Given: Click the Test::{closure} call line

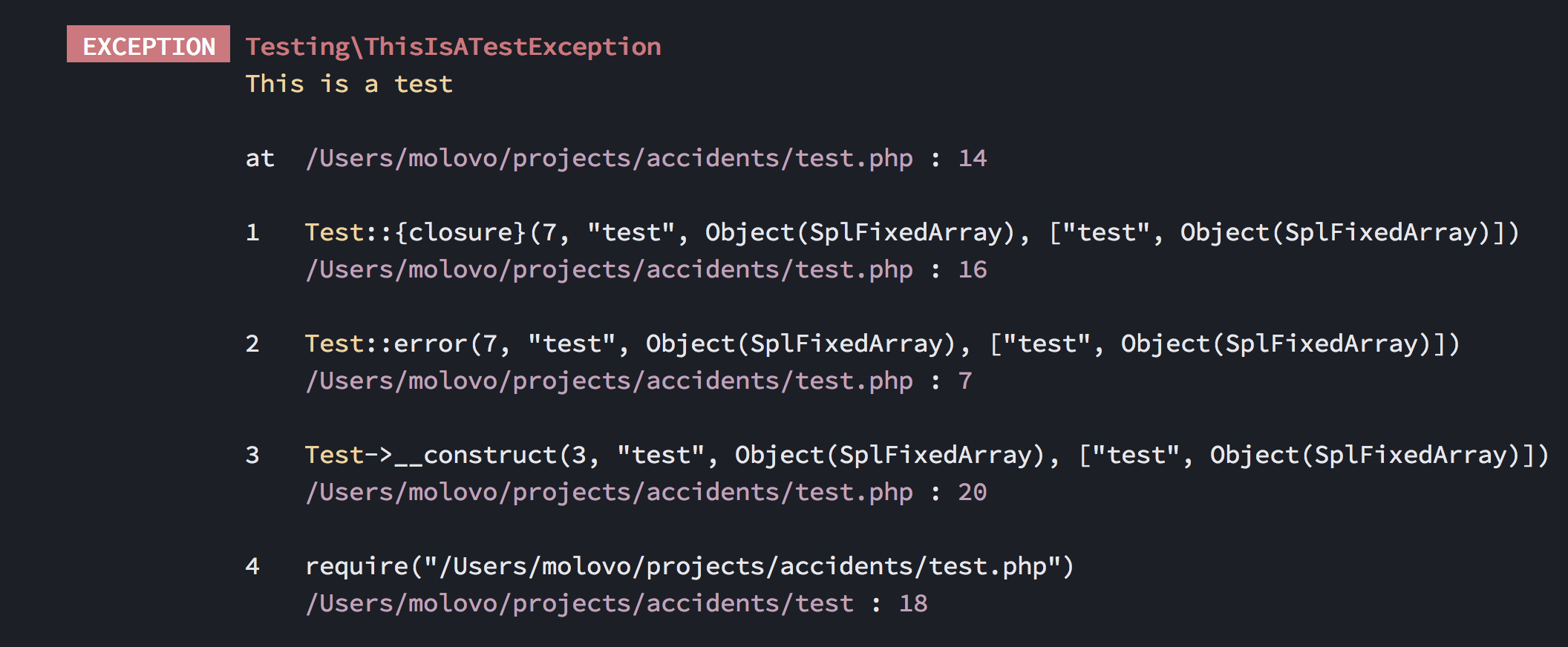Looking at the screenshot, I should click(x=912, y=232).
